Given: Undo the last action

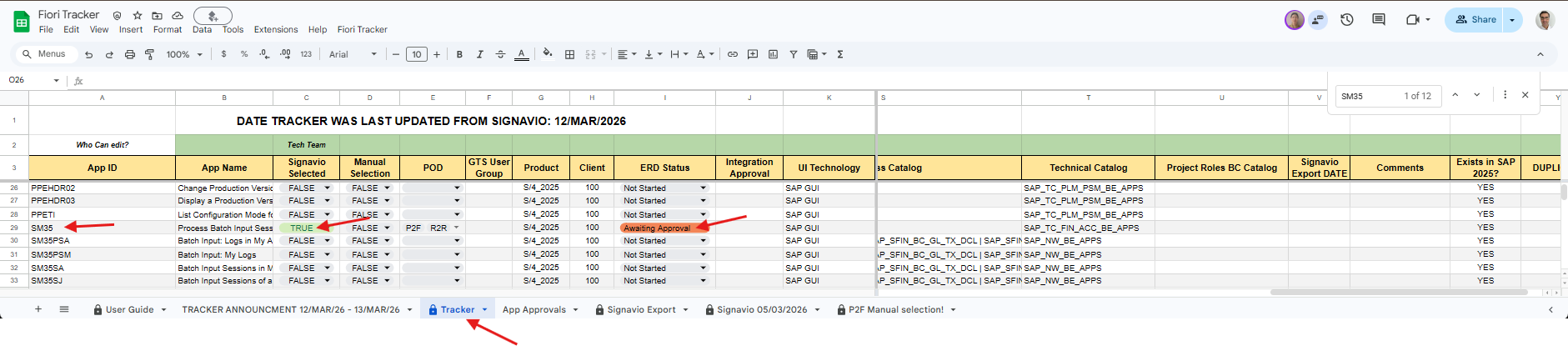Looking at the screenshot, I should [x=88, y=54].
